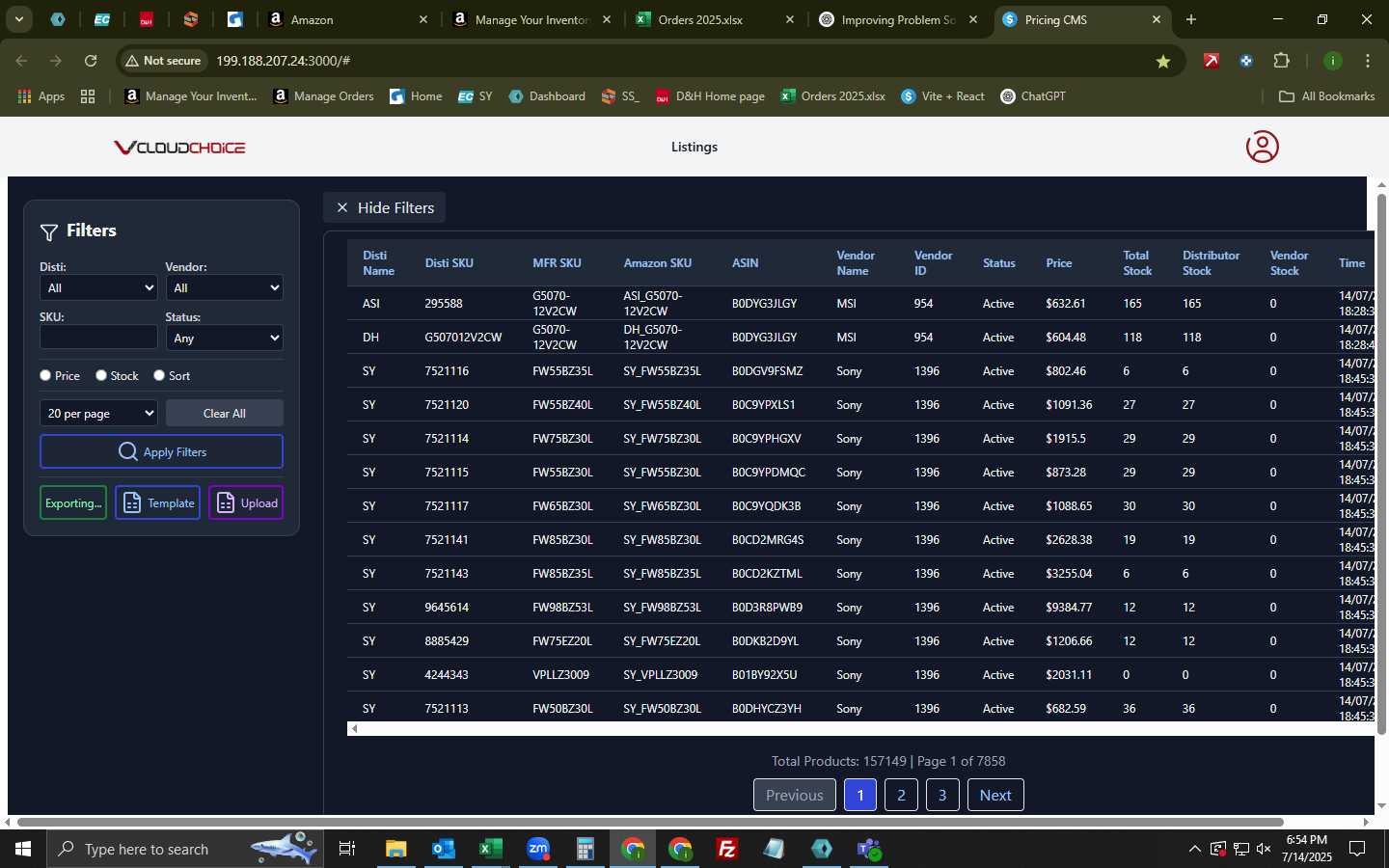Screen dimensions: 1389x868
Task: Open the notification center icon
Action: click(1357, 849)
